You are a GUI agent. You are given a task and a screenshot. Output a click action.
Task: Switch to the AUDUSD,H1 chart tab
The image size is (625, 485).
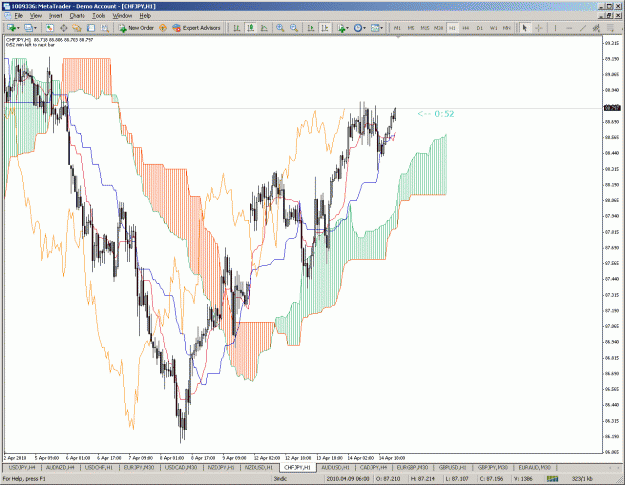(x=335, y=467)
